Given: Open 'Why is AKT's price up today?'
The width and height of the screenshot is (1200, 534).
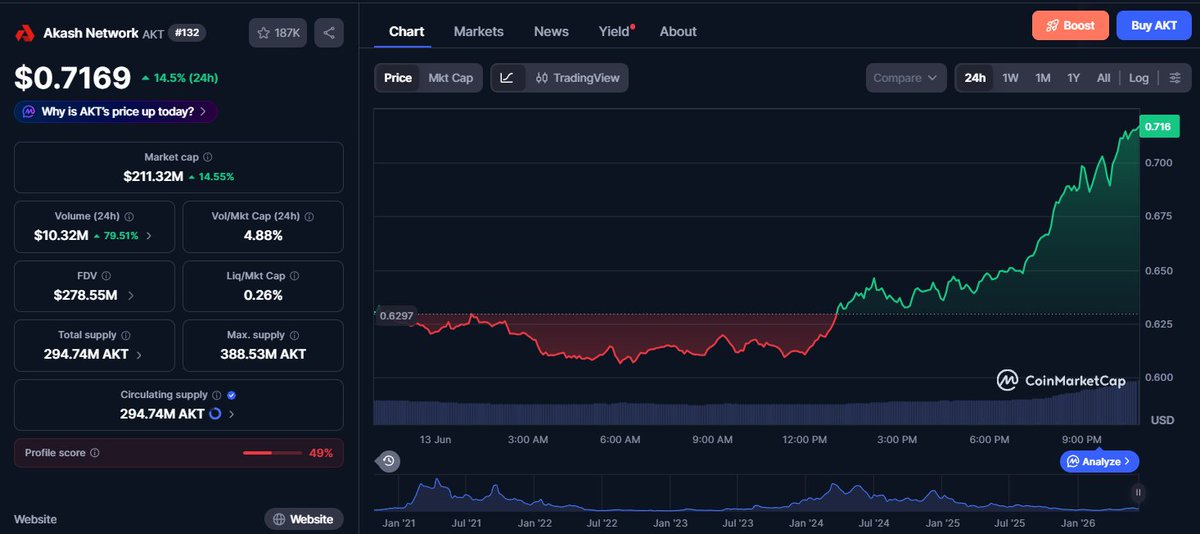Looking at the screenshot, I should coord(117,112).
